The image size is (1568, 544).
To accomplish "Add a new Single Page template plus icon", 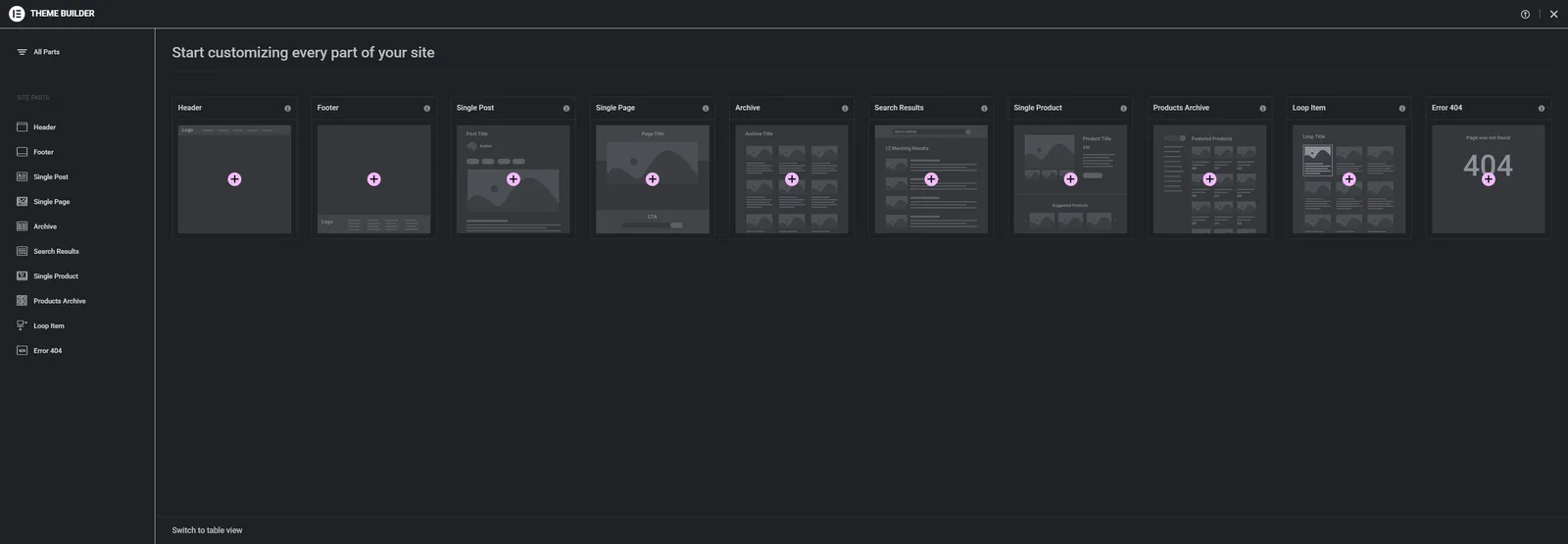I will (653, 179).
